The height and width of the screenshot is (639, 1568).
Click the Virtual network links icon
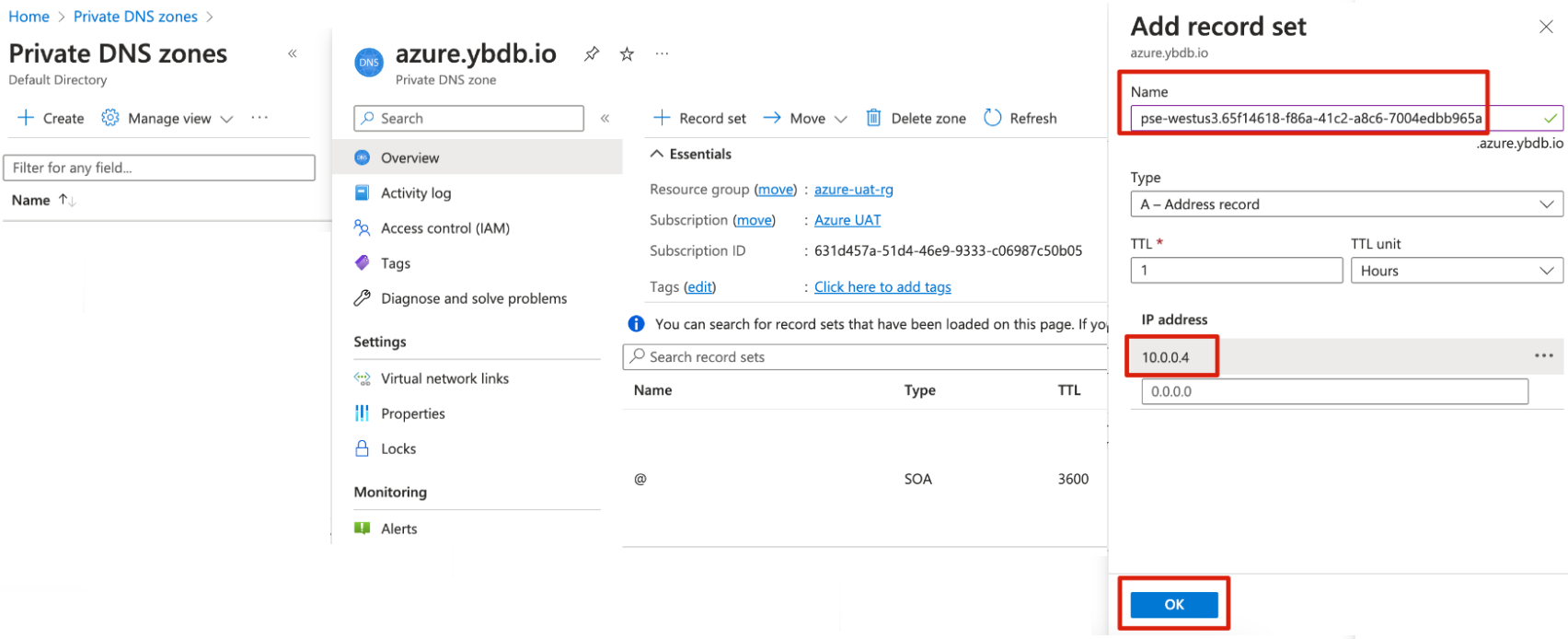363,378
